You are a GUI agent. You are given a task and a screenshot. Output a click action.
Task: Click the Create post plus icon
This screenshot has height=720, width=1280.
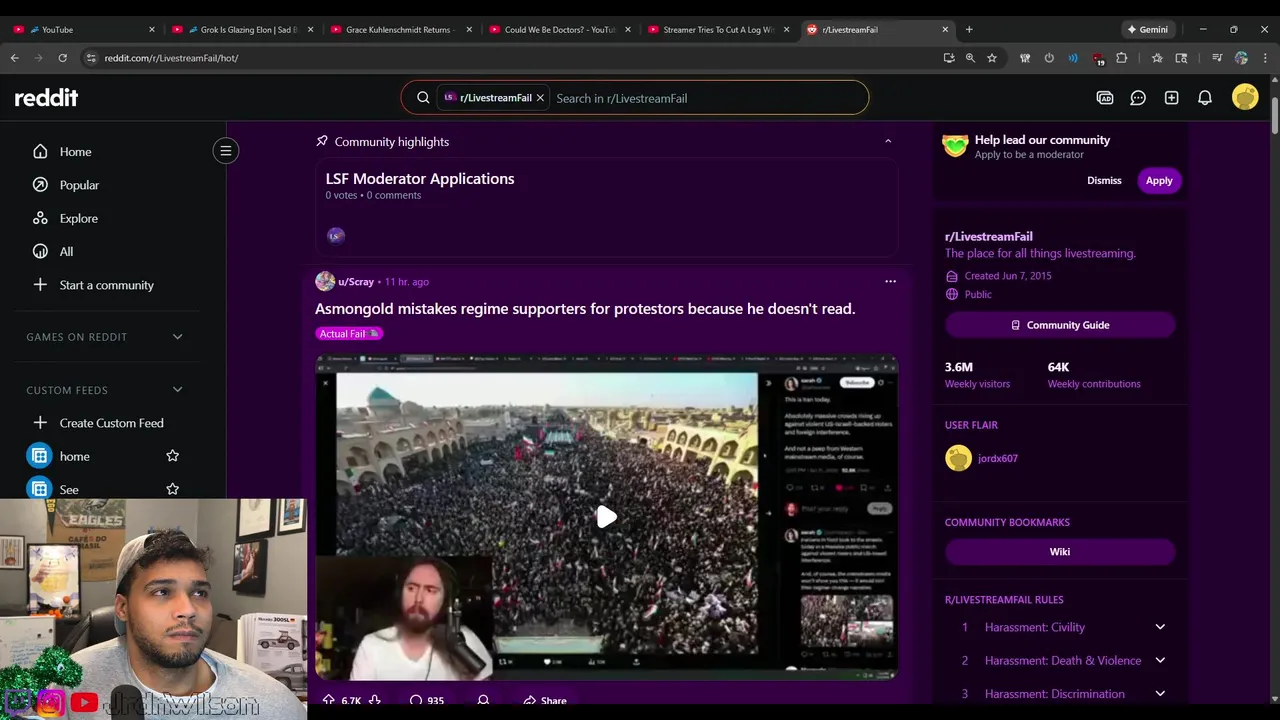tap(1171, 98)
